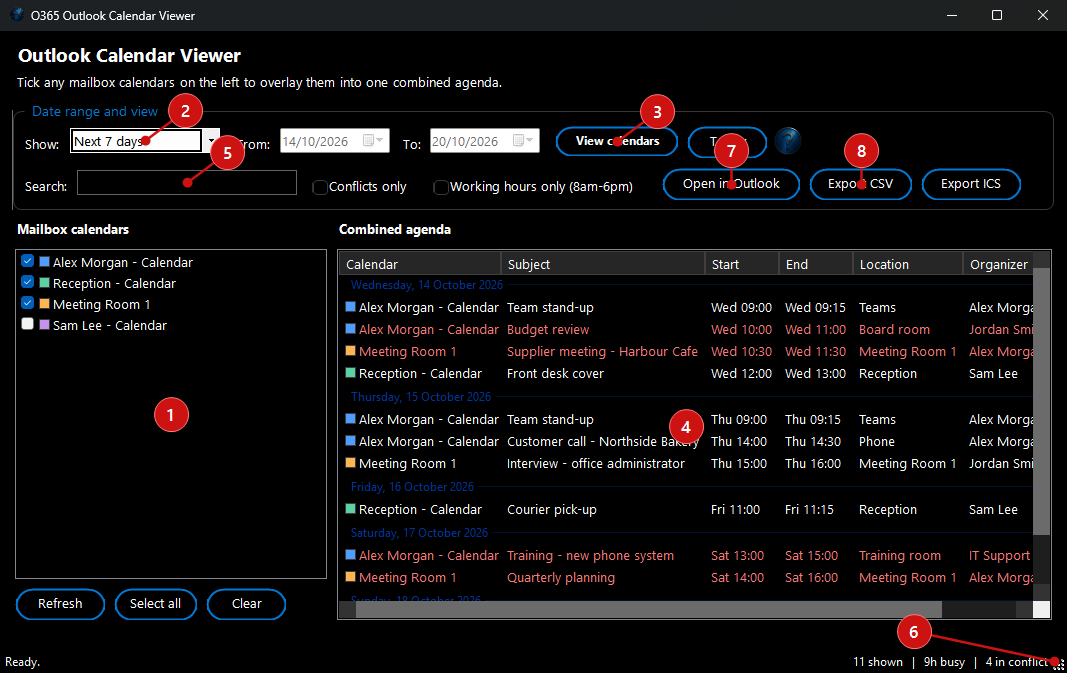
Task: Click the app icon in the title bar
Action: click(16, 15)
